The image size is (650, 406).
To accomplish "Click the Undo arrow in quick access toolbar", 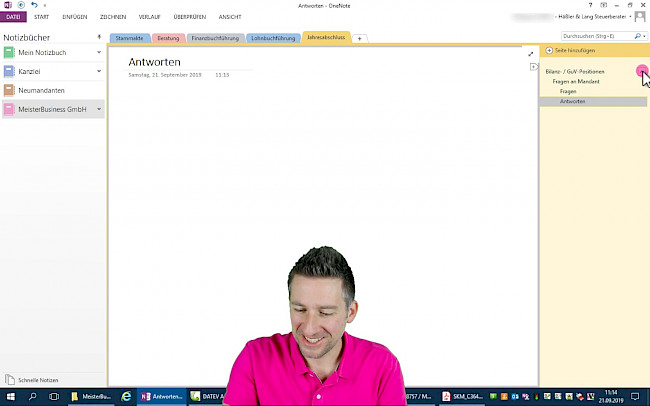I will (33, 6).
